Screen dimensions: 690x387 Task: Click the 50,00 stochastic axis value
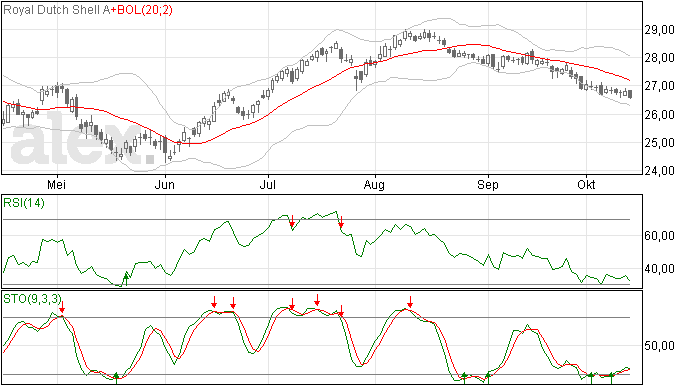[659, 346]
